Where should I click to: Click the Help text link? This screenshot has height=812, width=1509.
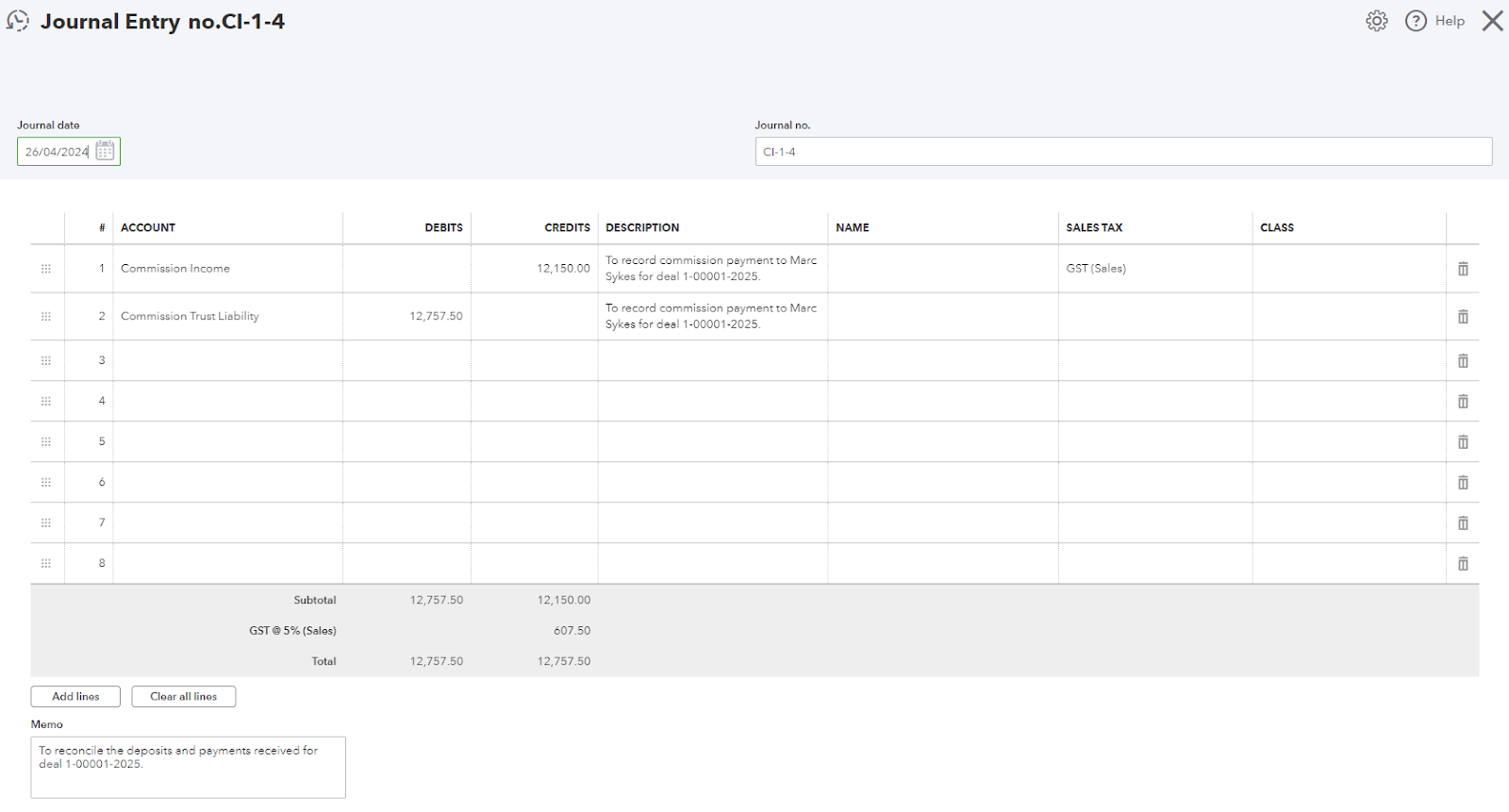(x=1450, y=21)
